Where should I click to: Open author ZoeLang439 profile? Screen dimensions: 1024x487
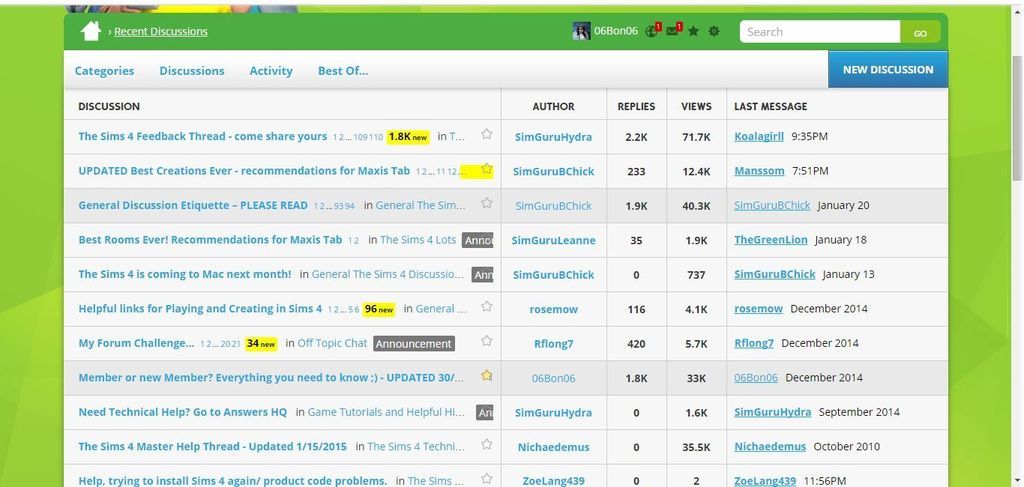[x=553, y=481]
